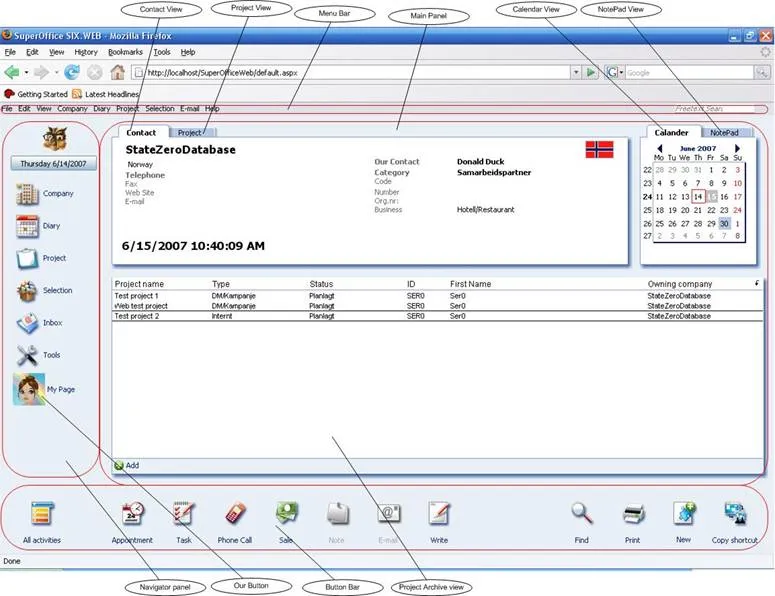Open the Bookmarks menu in Firefox
Image resolution: width=775 pixels, height=596 pixels.
(125, 52)
